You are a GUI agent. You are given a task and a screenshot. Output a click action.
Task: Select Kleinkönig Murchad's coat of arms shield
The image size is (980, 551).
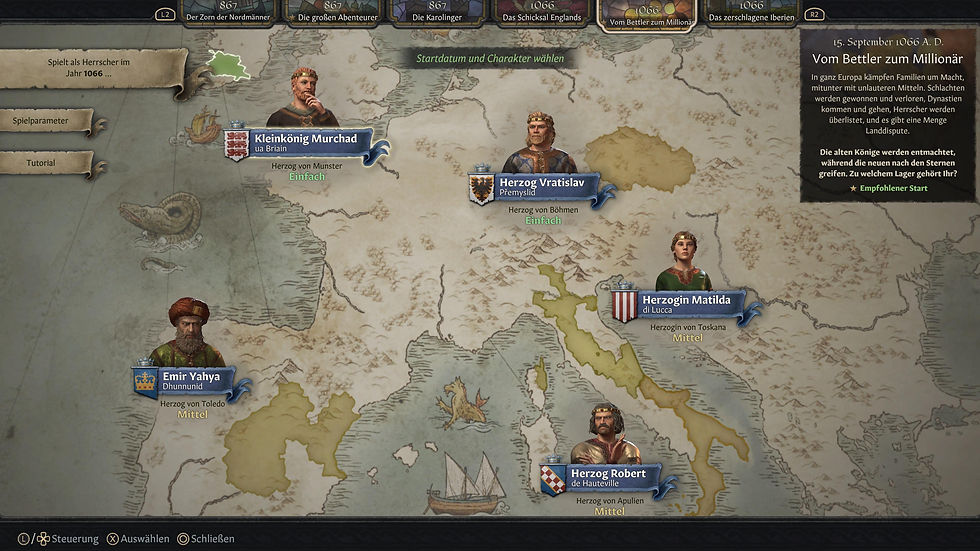coord(237,143)
